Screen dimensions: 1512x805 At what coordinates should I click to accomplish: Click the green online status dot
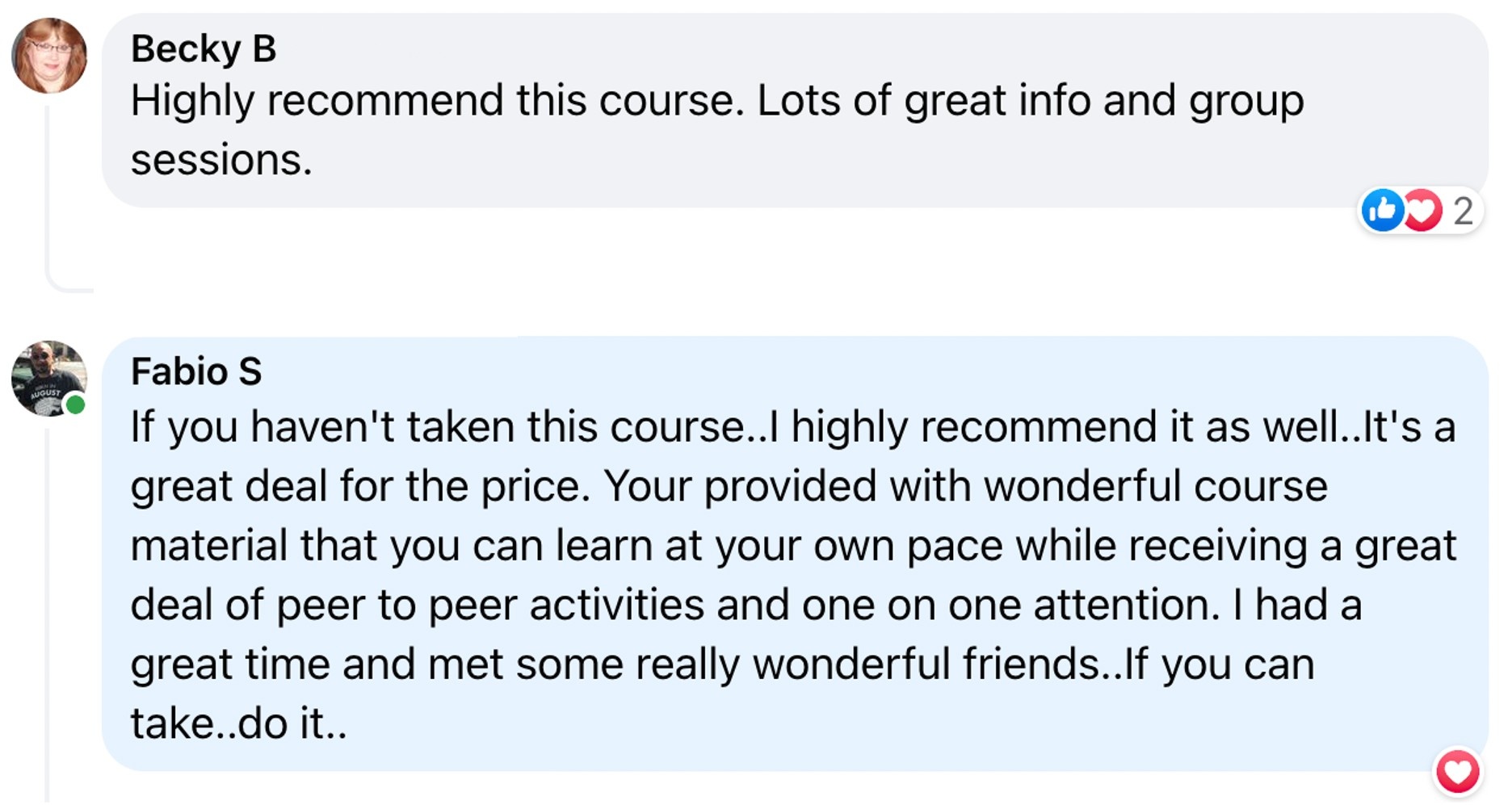coord(75,405)
